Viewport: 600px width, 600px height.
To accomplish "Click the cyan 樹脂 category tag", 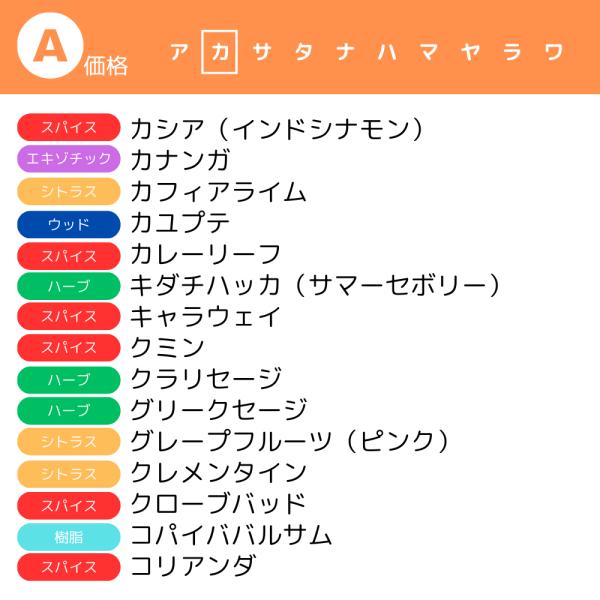I will pyautogui.click(x=69, y=537).
